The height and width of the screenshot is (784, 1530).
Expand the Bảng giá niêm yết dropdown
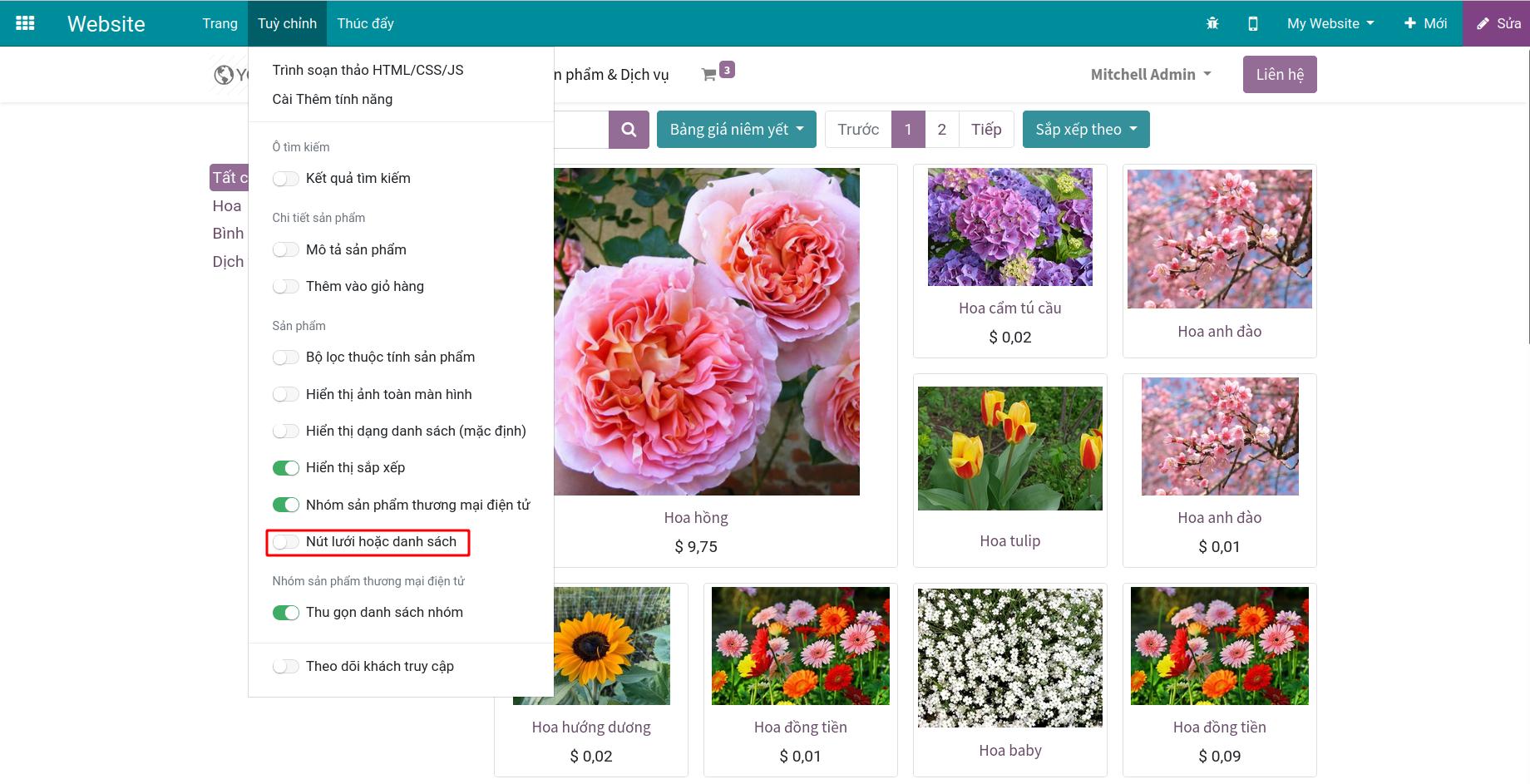tap(736, 130)
